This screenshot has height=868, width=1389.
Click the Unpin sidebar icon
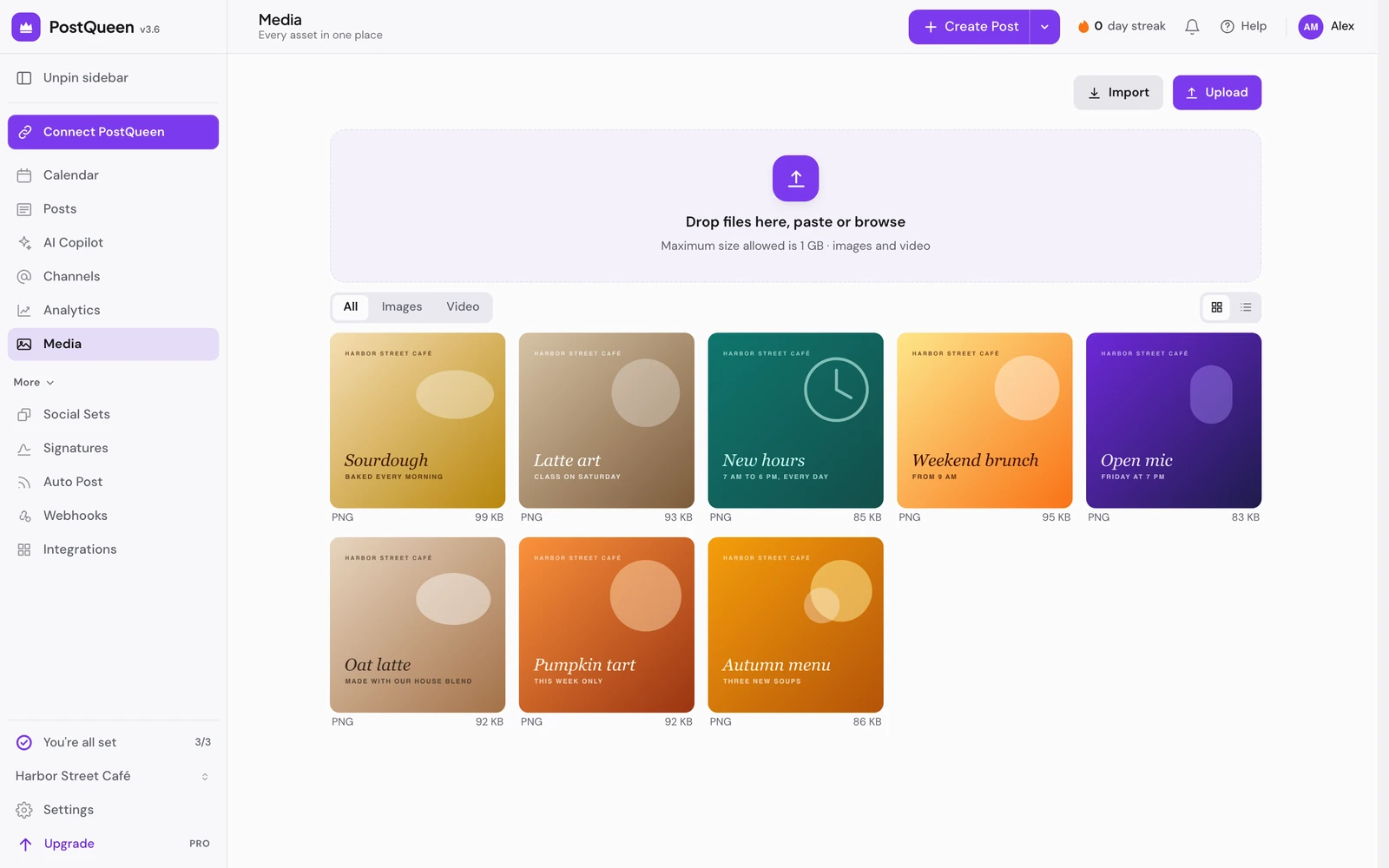tap(24, 78)
